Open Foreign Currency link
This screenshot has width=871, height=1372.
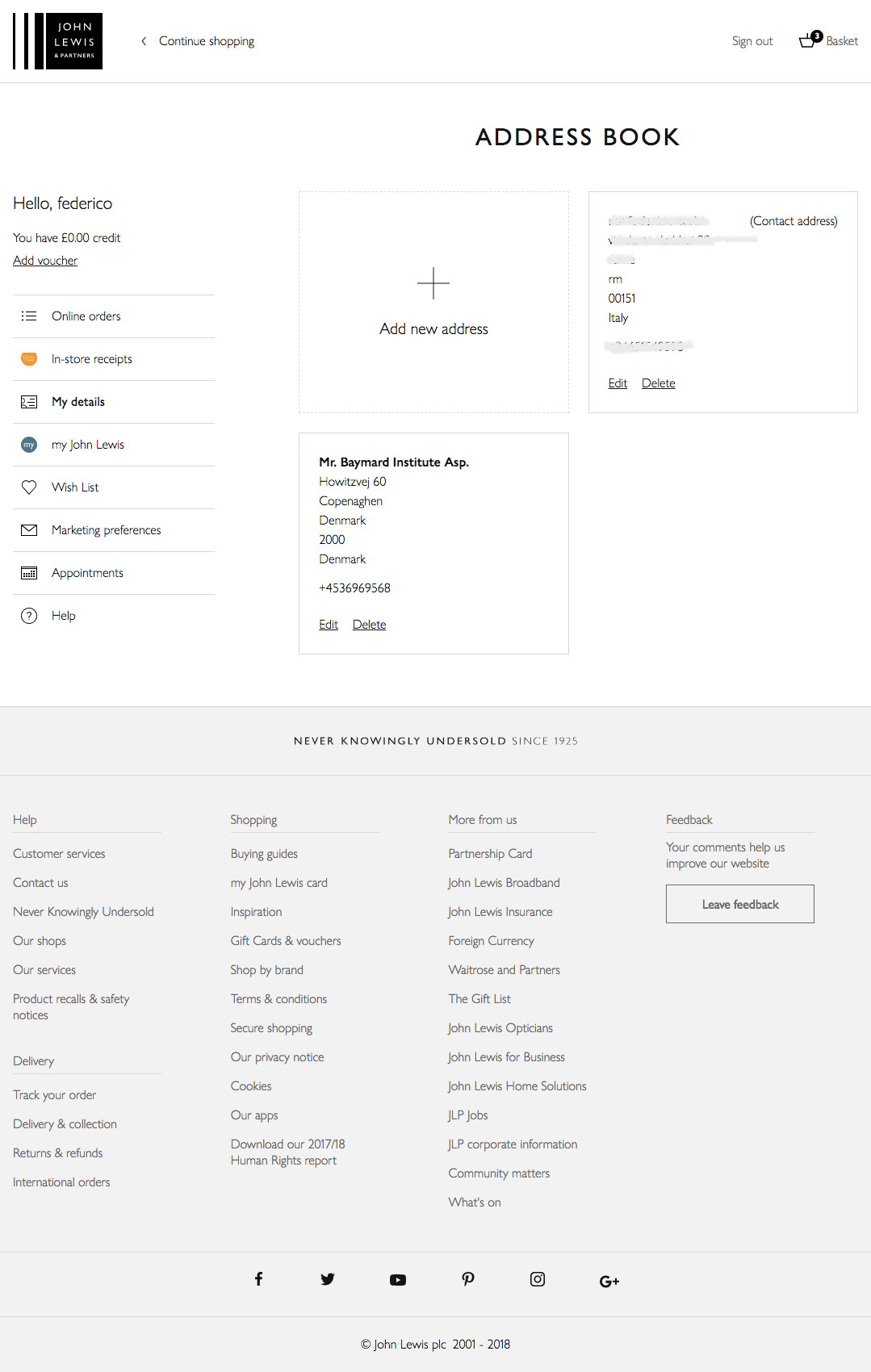coord(491,941)
